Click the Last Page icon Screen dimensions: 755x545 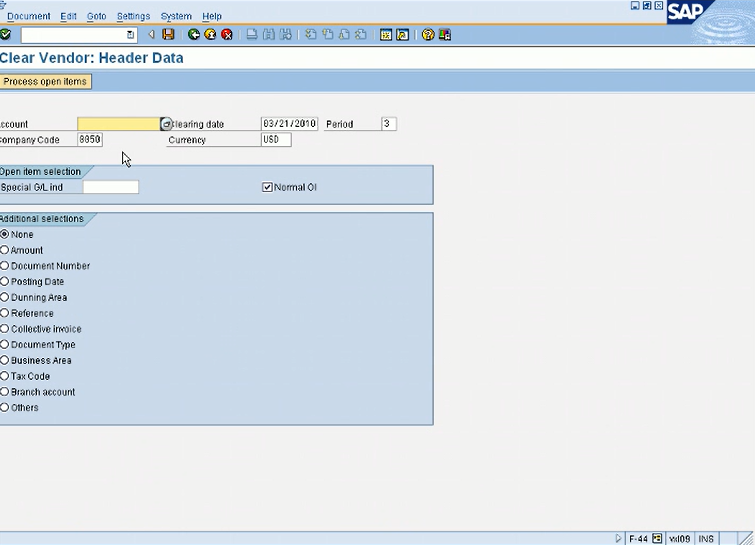tap(361, 35)
